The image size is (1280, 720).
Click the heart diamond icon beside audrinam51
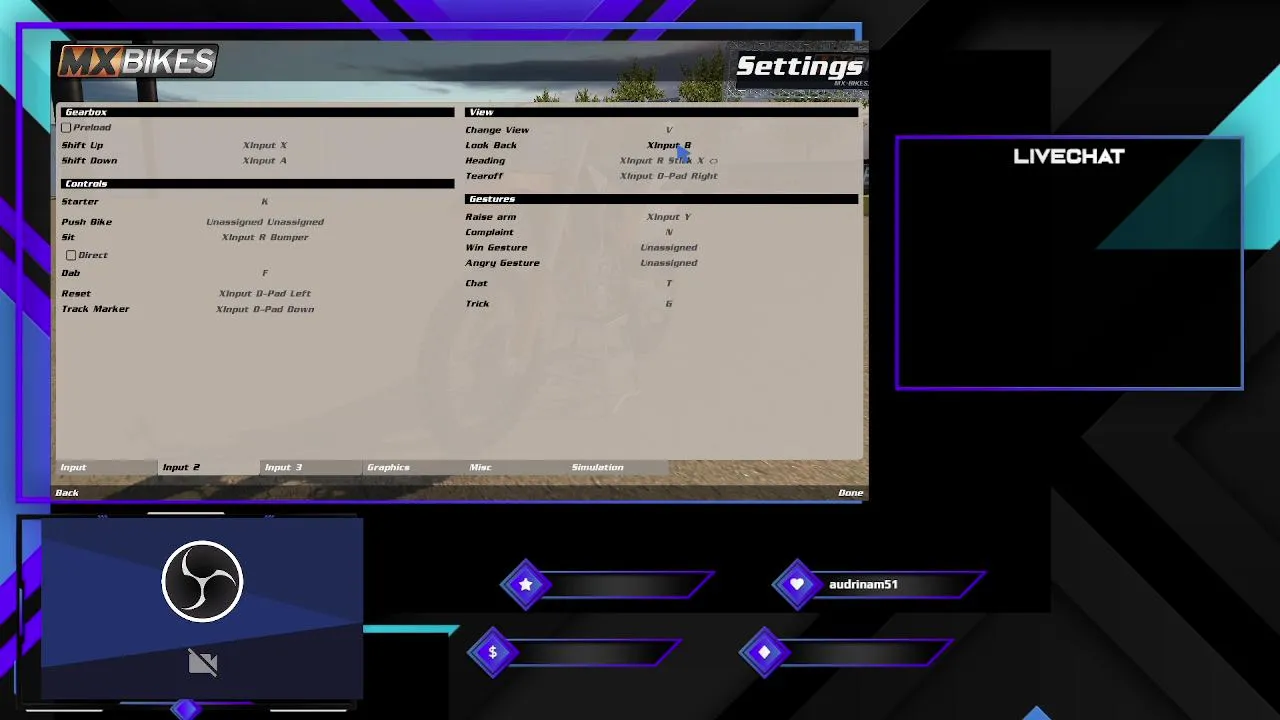pos(796,585)
